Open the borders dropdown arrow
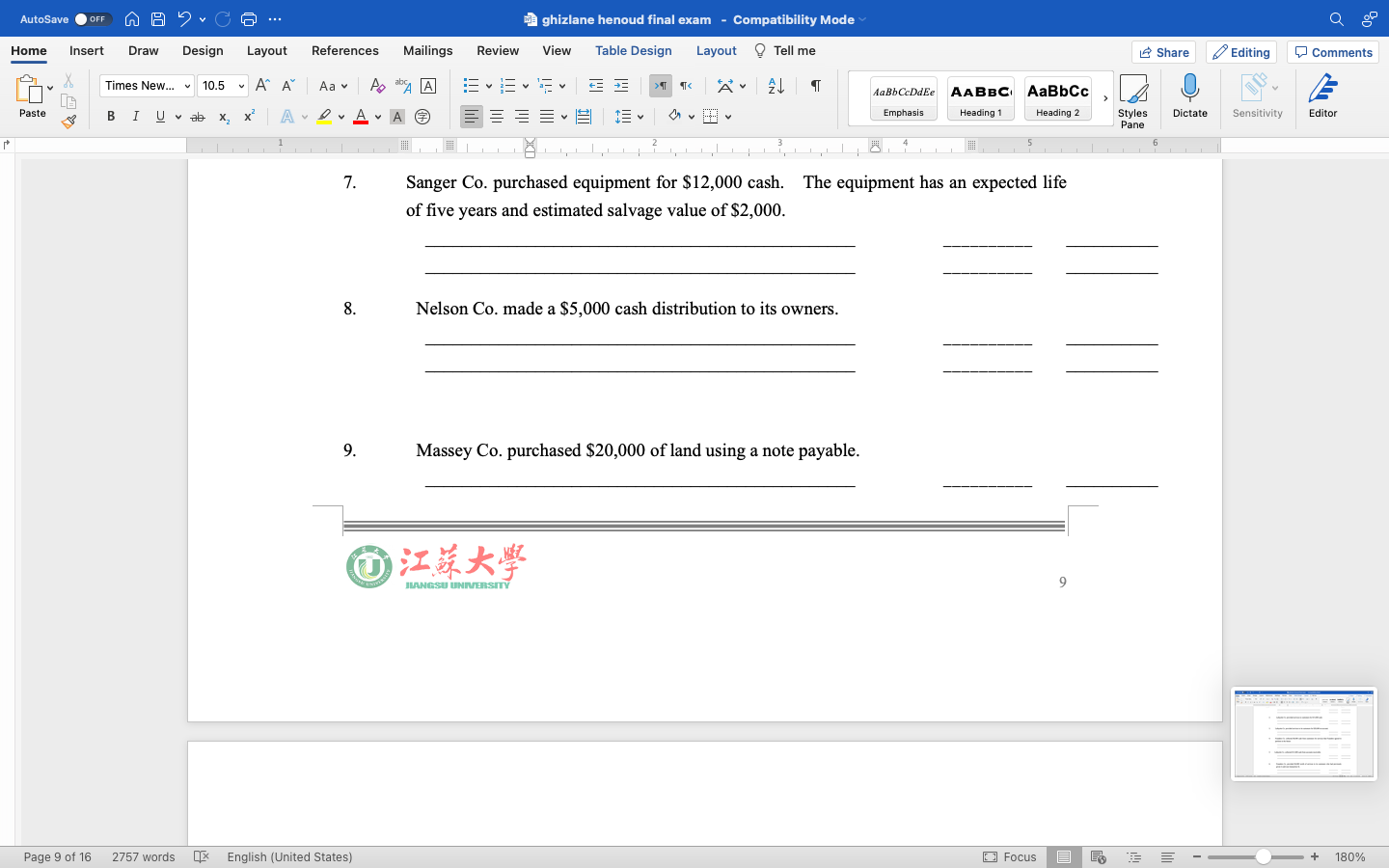This screenshot has height=868, width=1389. click(x=728, y=117)
